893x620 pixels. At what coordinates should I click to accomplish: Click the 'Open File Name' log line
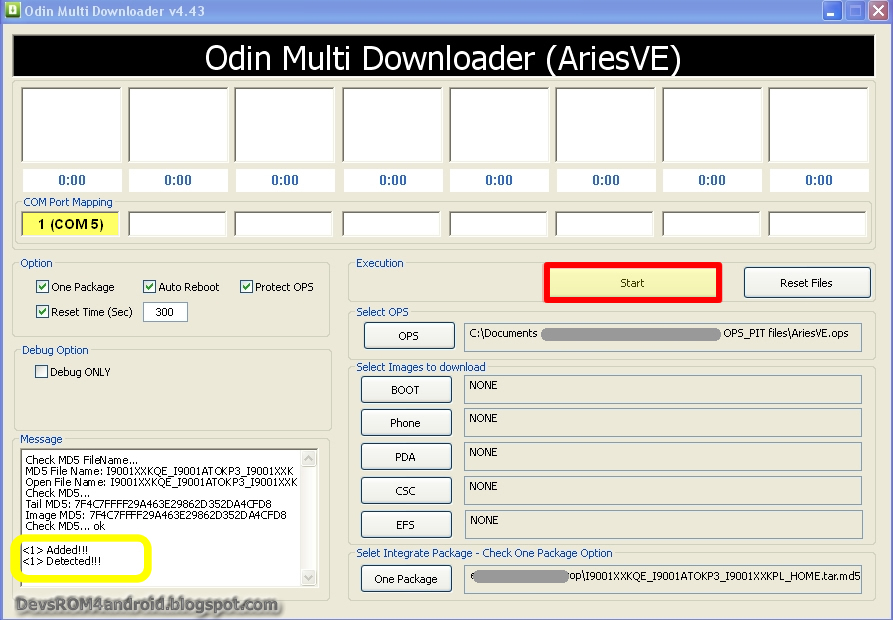click(x=161, y=482)
